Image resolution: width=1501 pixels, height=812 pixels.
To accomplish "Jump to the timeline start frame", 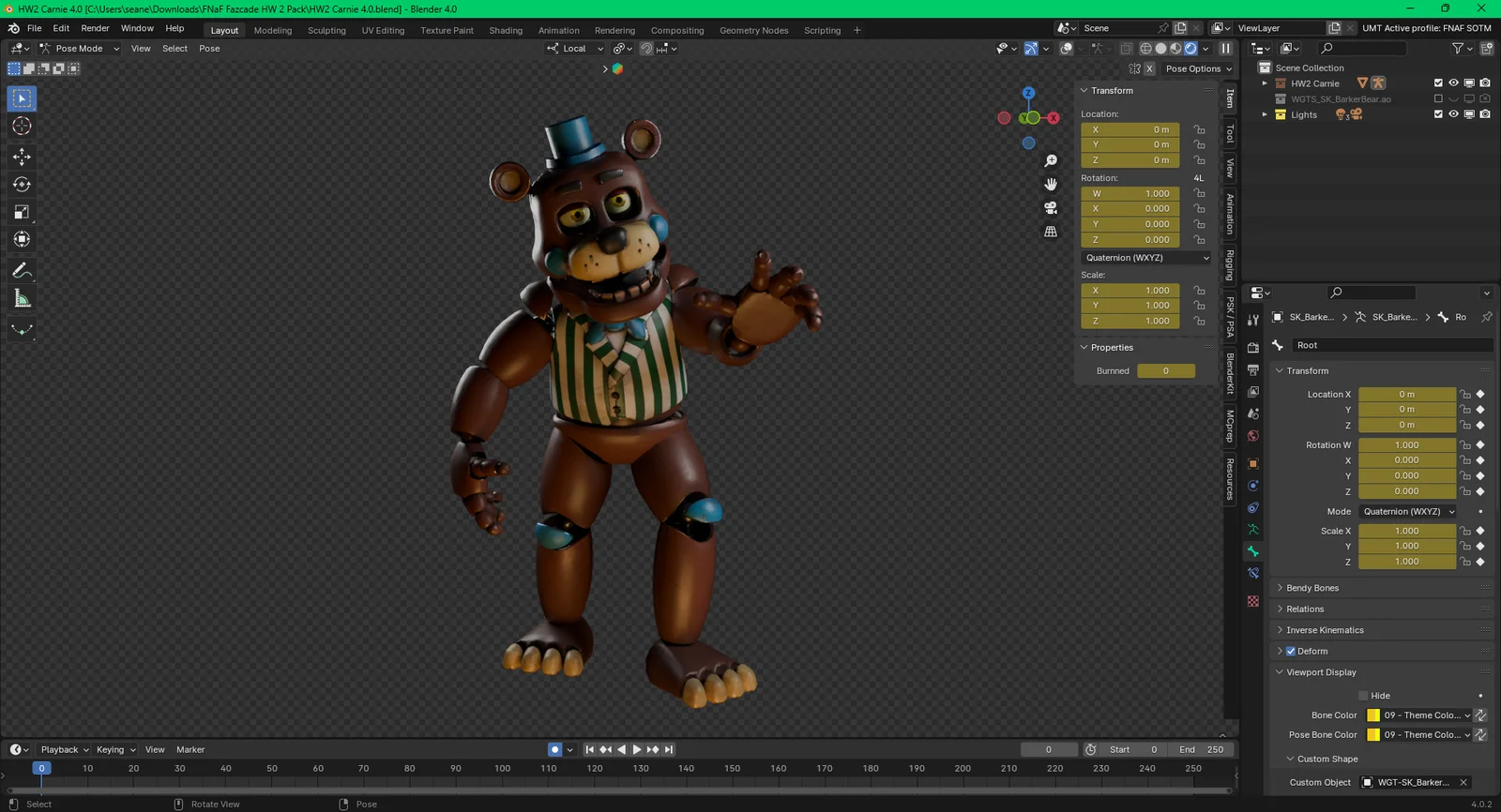I will 589,749.
